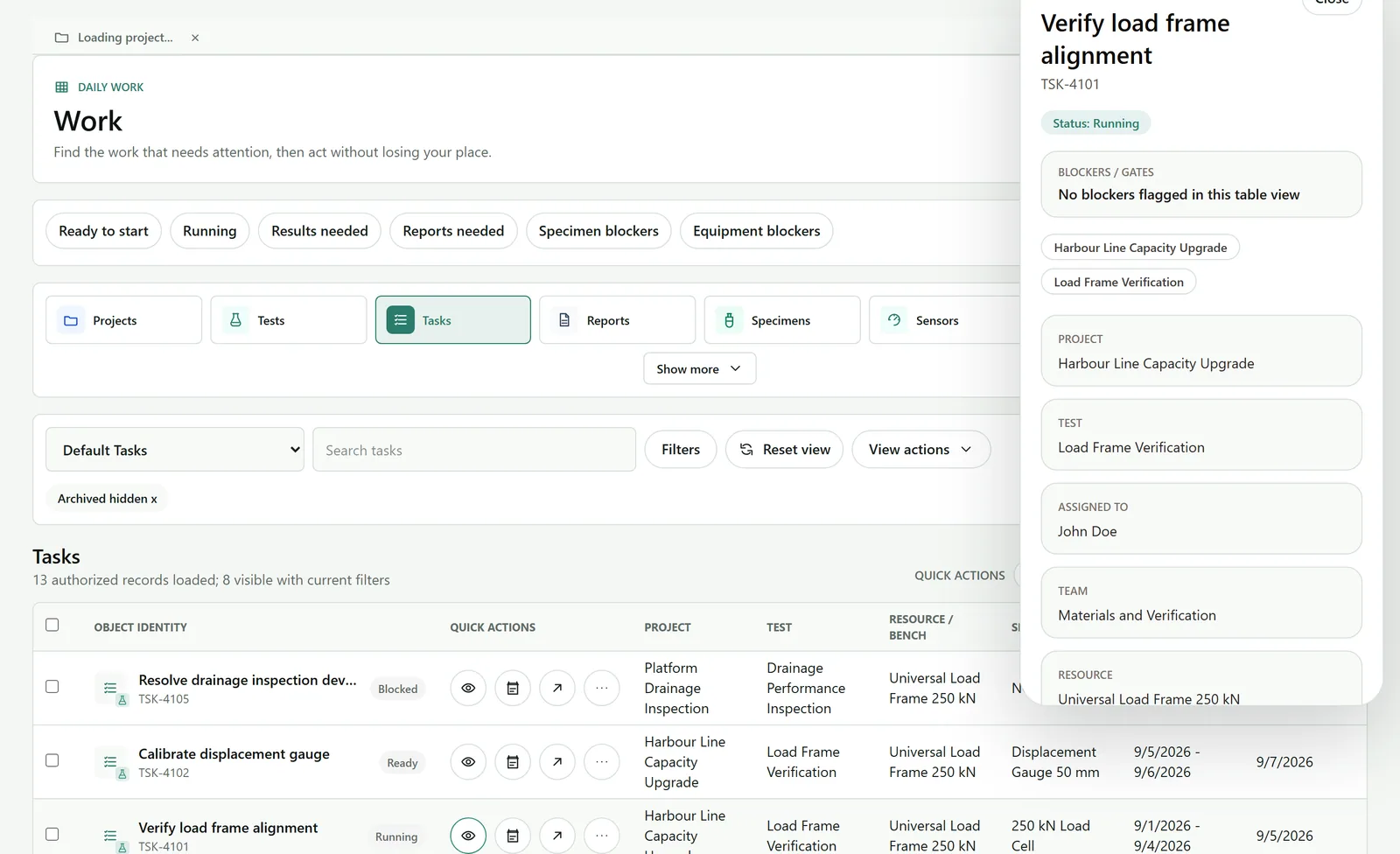Click the Results needed filter chip
Screen dimensions: 1400x854
click(x=319, y=231)
